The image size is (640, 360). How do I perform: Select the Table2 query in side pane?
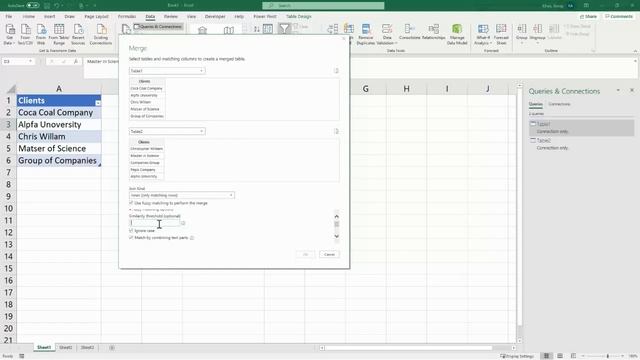click(x=582, y=144)
